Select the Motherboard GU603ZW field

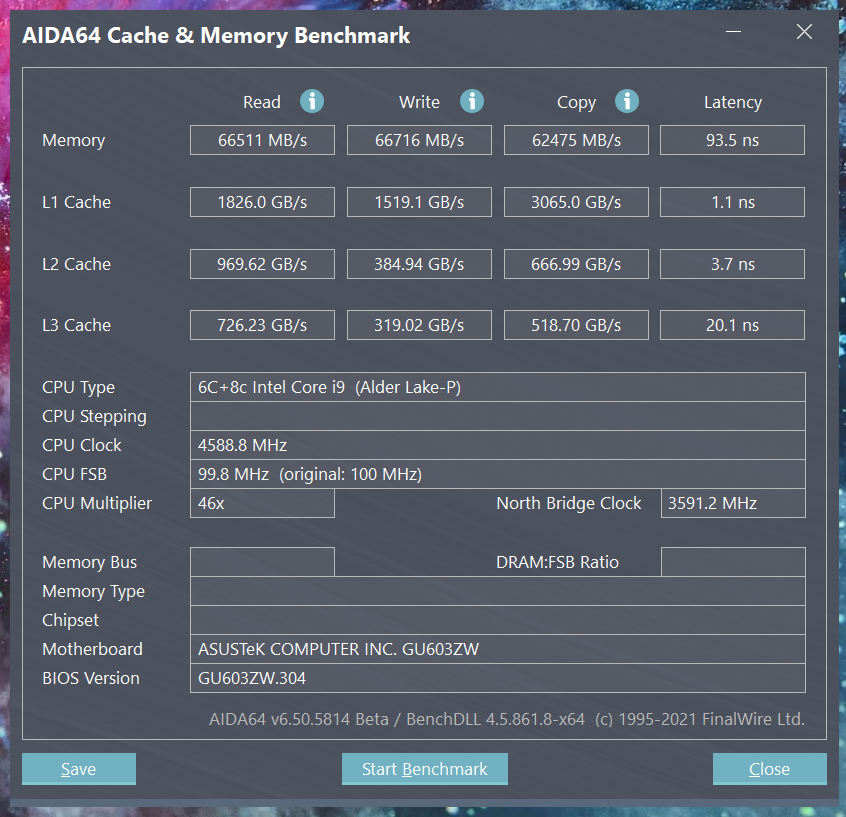497,649
